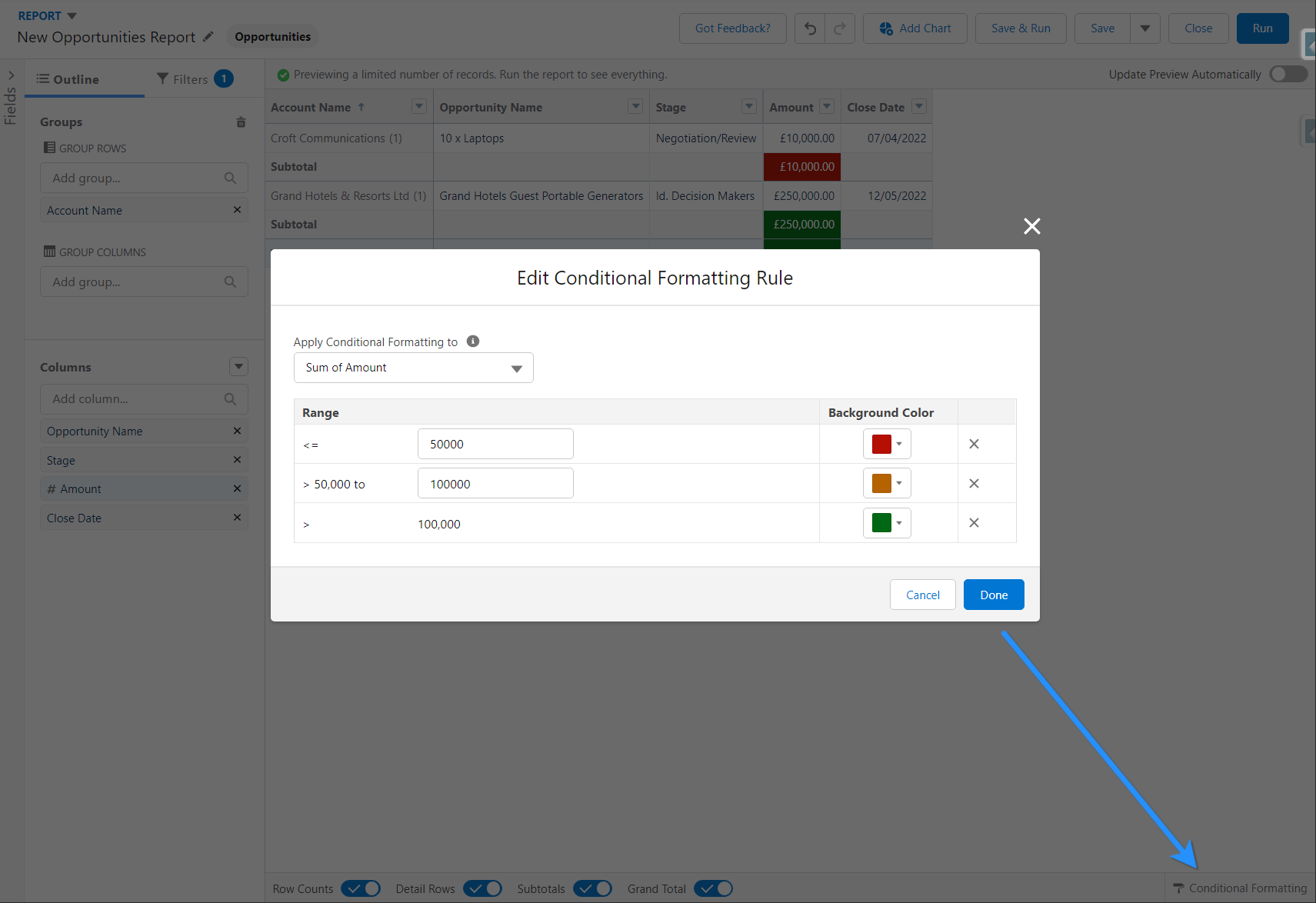Remove Amount column from list
Image resolution: width=1316 pixels, height=903 pixels.
pyautogui.click(x=237, y=488)
